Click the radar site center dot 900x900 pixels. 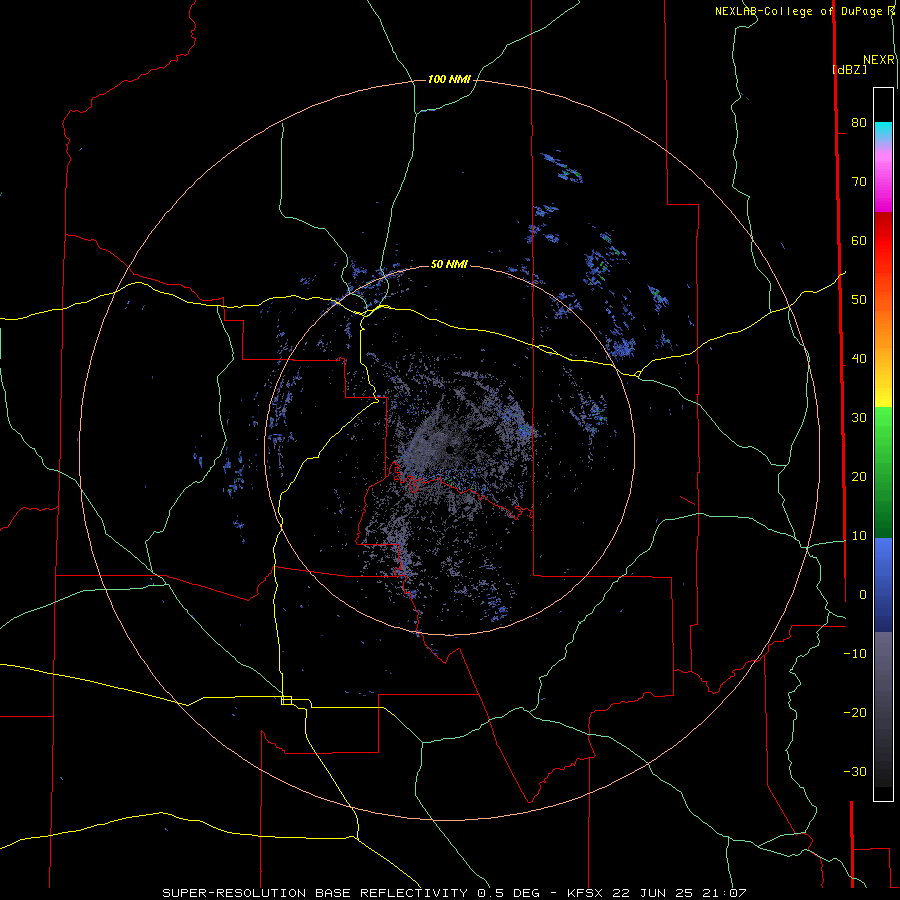[452, 449]
